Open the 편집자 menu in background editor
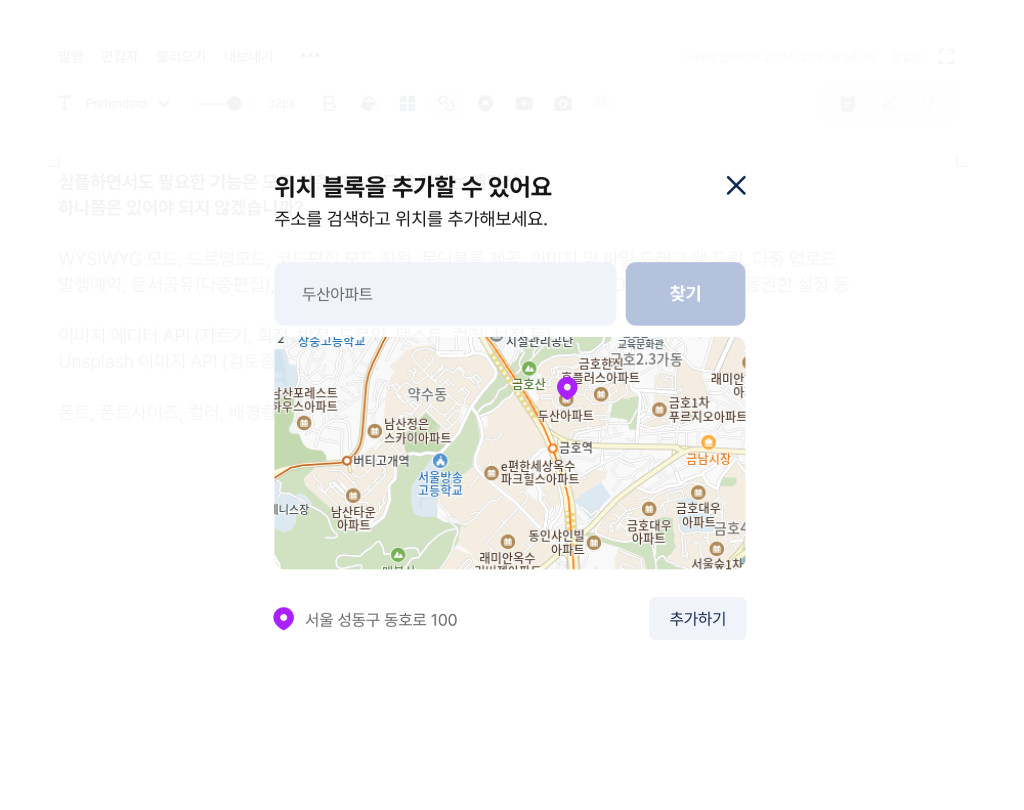This screenshot has width=1024, height=810. 120,56
